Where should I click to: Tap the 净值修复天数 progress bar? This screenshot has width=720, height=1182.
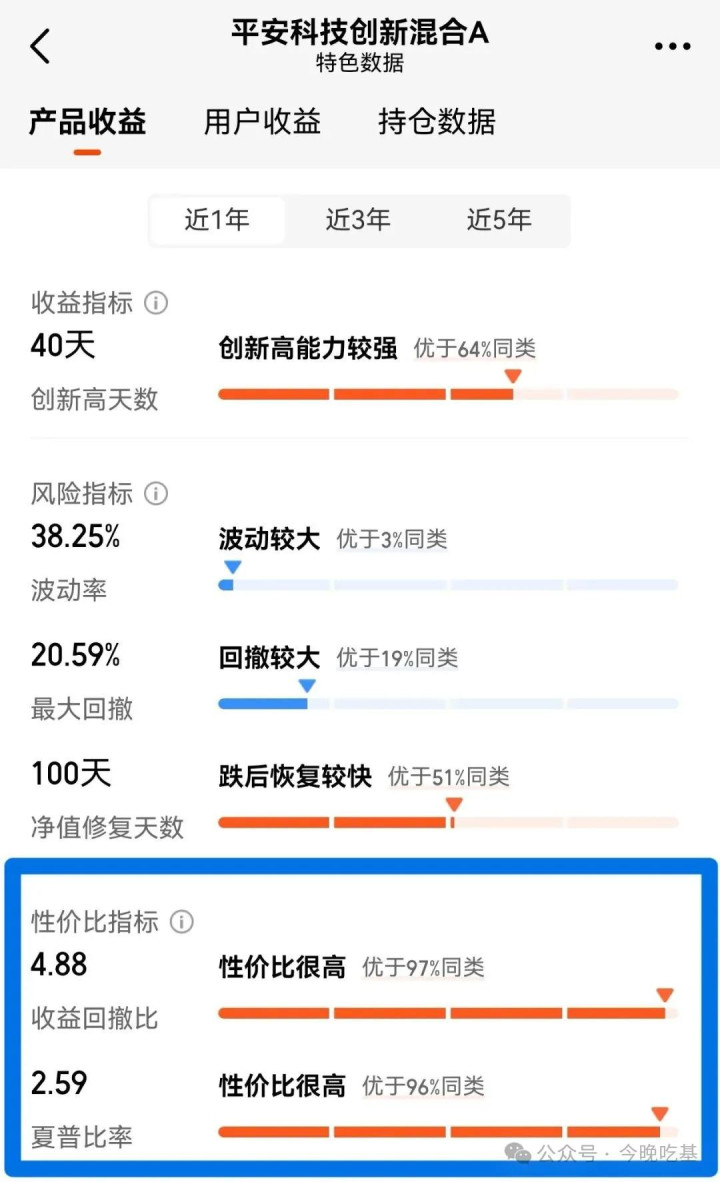coord(448,823)
